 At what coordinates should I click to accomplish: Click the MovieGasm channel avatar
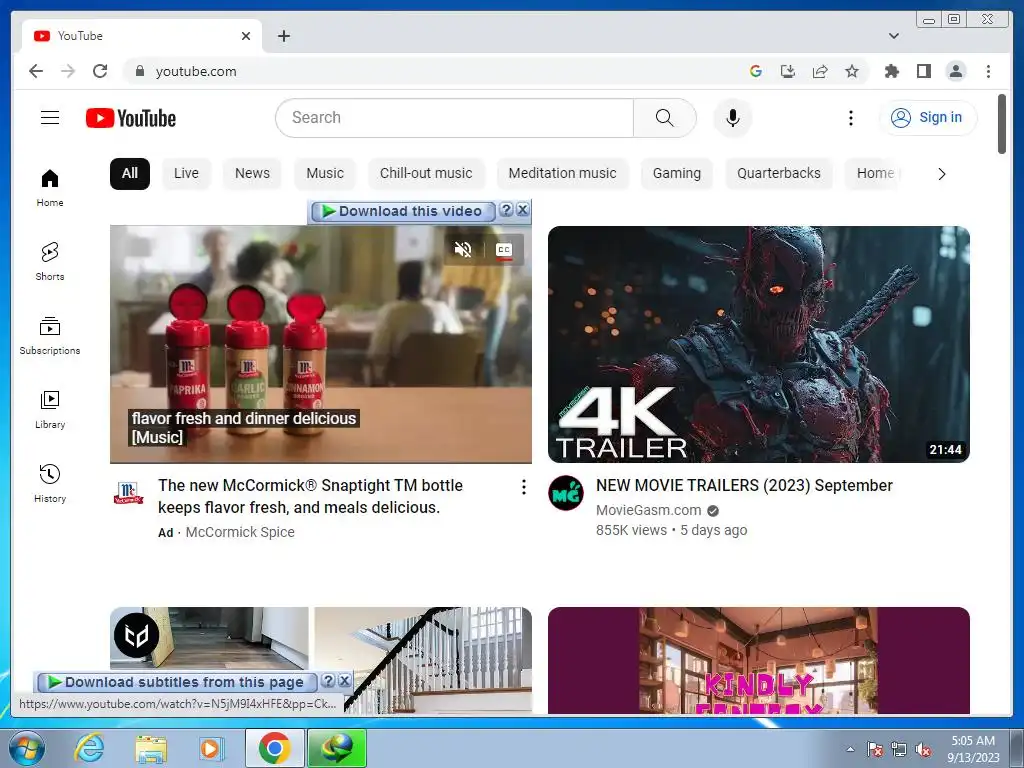566,493
